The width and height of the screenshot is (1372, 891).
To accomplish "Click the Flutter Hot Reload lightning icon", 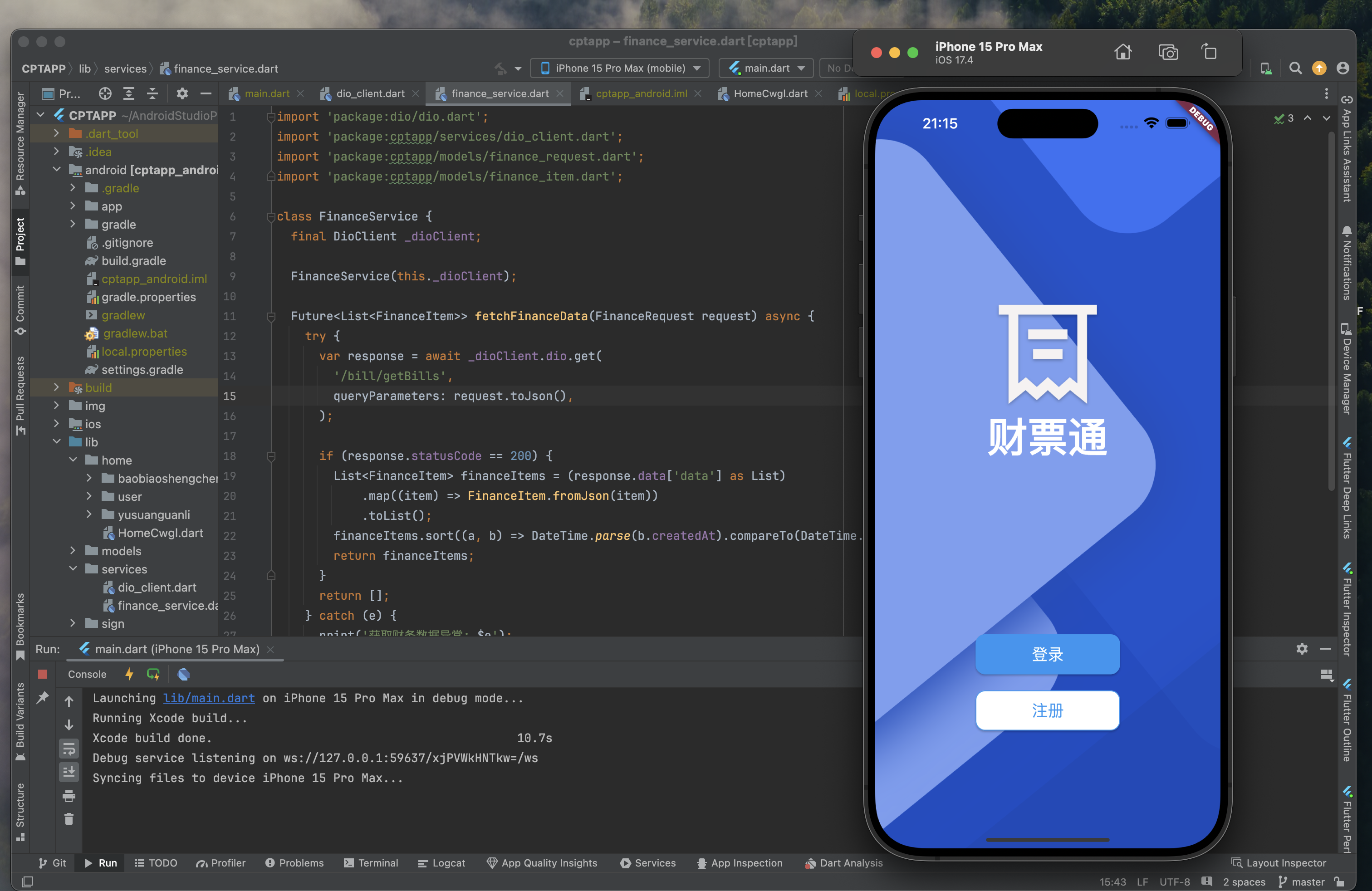I will 129,674.
